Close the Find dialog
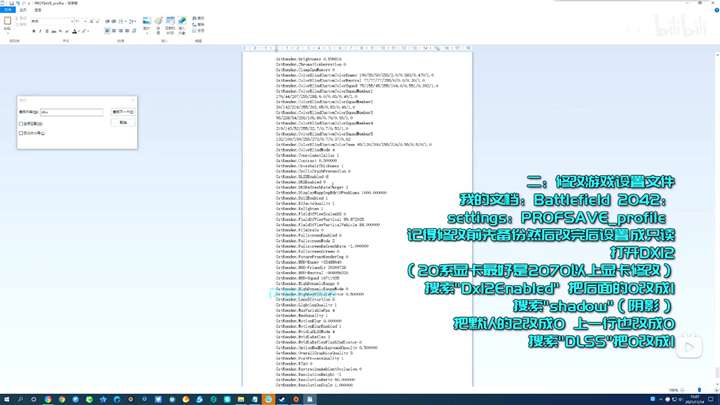The image size is (720, 405). click(133, 100)
